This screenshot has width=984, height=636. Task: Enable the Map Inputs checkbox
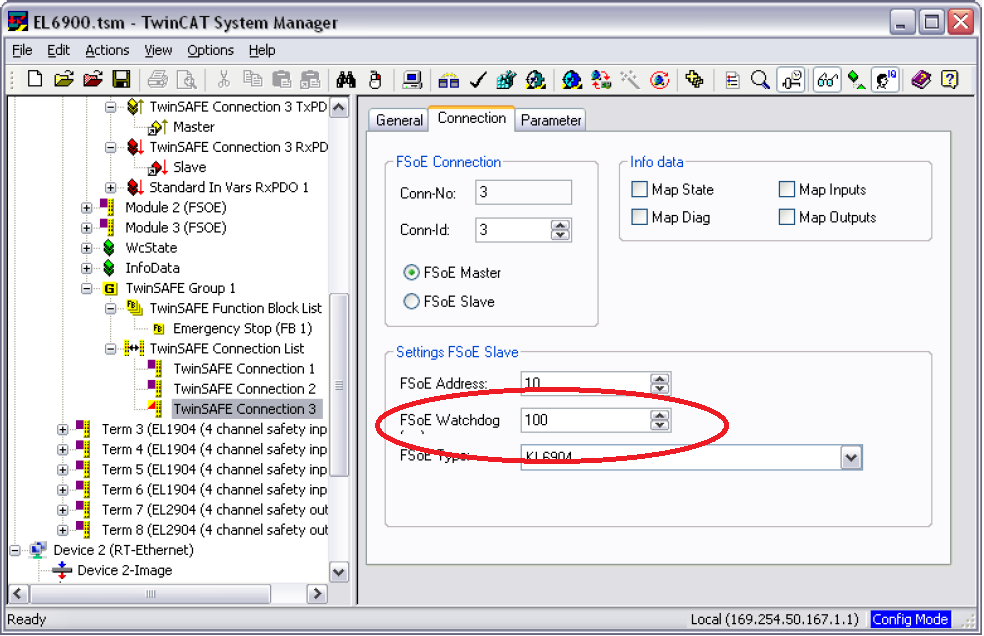tap(786, 189)
